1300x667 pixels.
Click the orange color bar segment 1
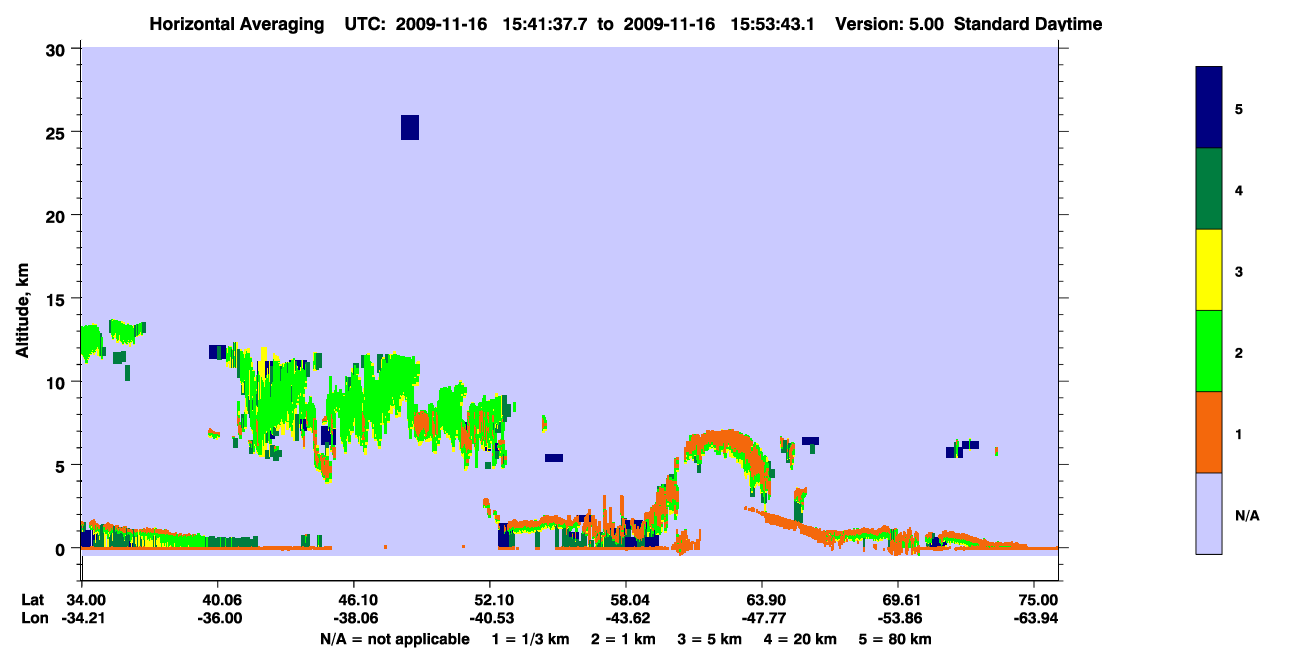[1209, 432]
